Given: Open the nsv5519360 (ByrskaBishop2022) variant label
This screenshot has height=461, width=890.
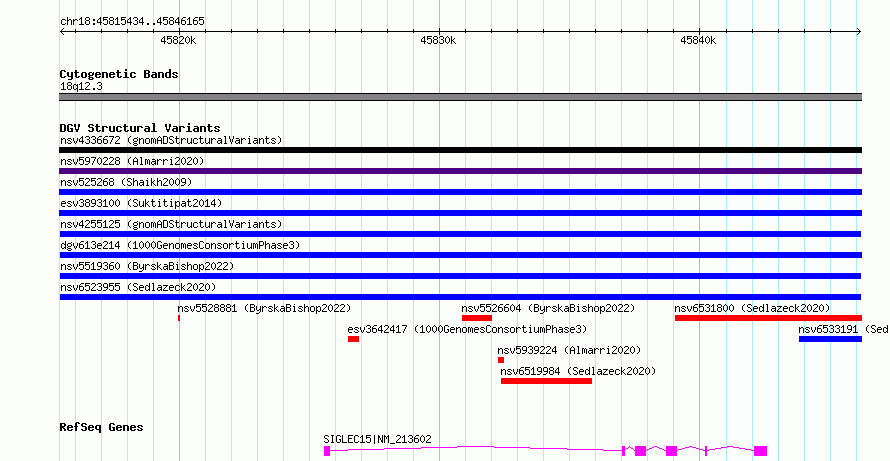Looking at the screenshot, I should 147,266.
